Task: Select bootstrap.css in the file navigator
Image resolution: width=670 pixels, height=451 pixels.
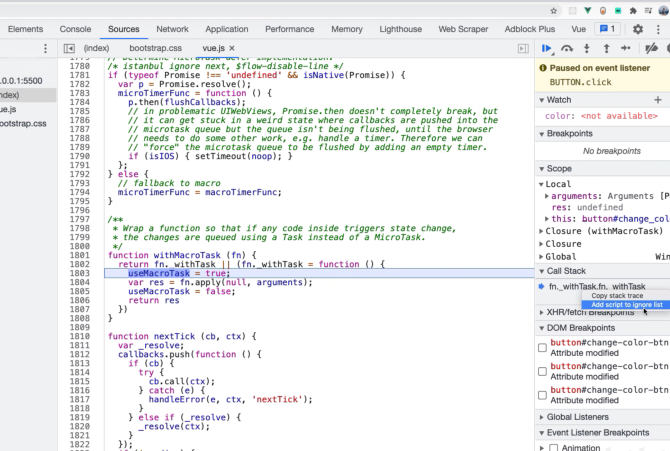Action: coord(23,124)
